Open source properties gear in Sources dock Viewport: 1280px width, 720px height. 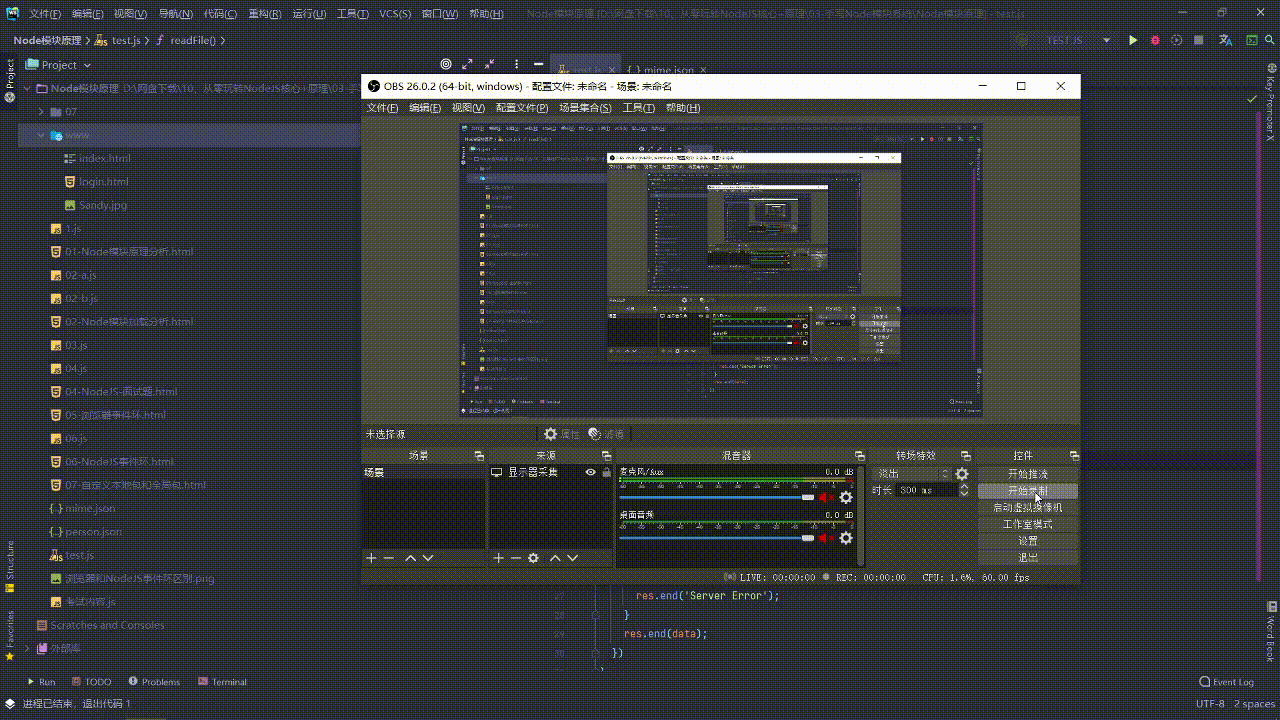pos(534,558)
